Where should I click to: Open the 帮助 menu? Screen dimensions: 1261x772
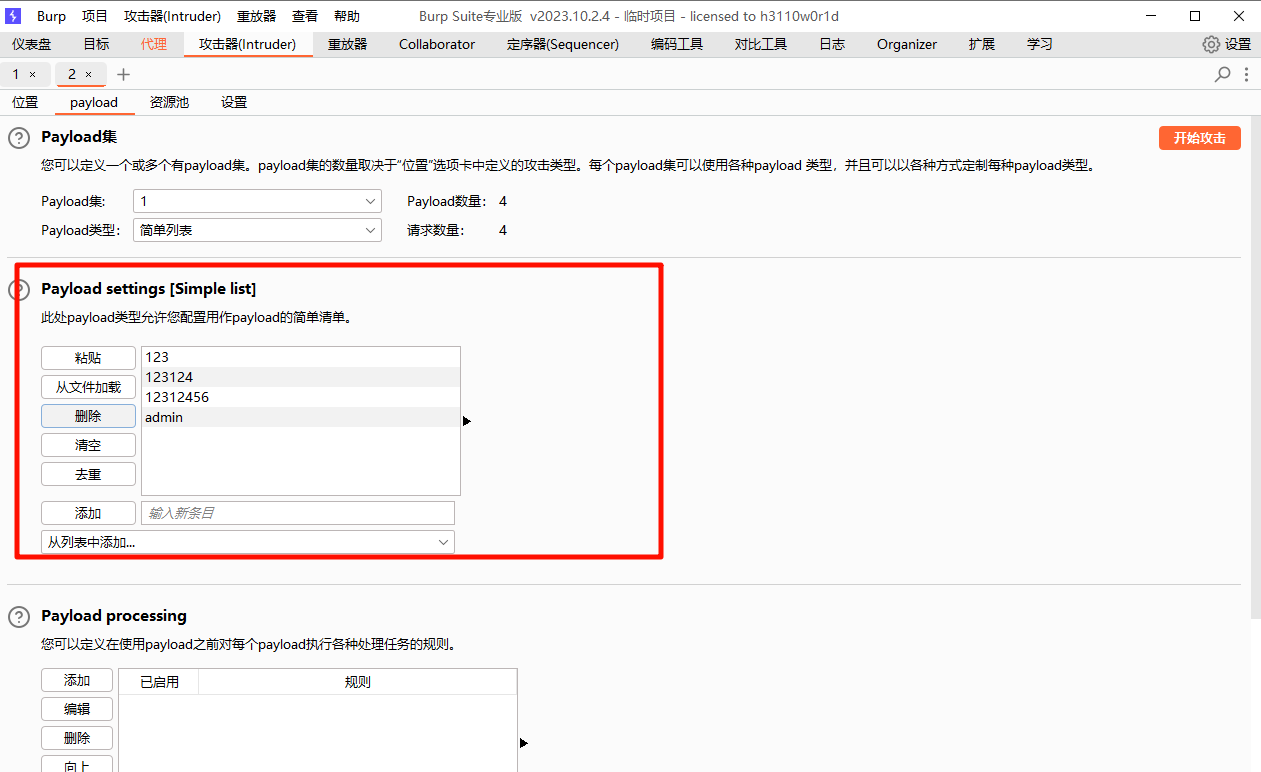347,16
